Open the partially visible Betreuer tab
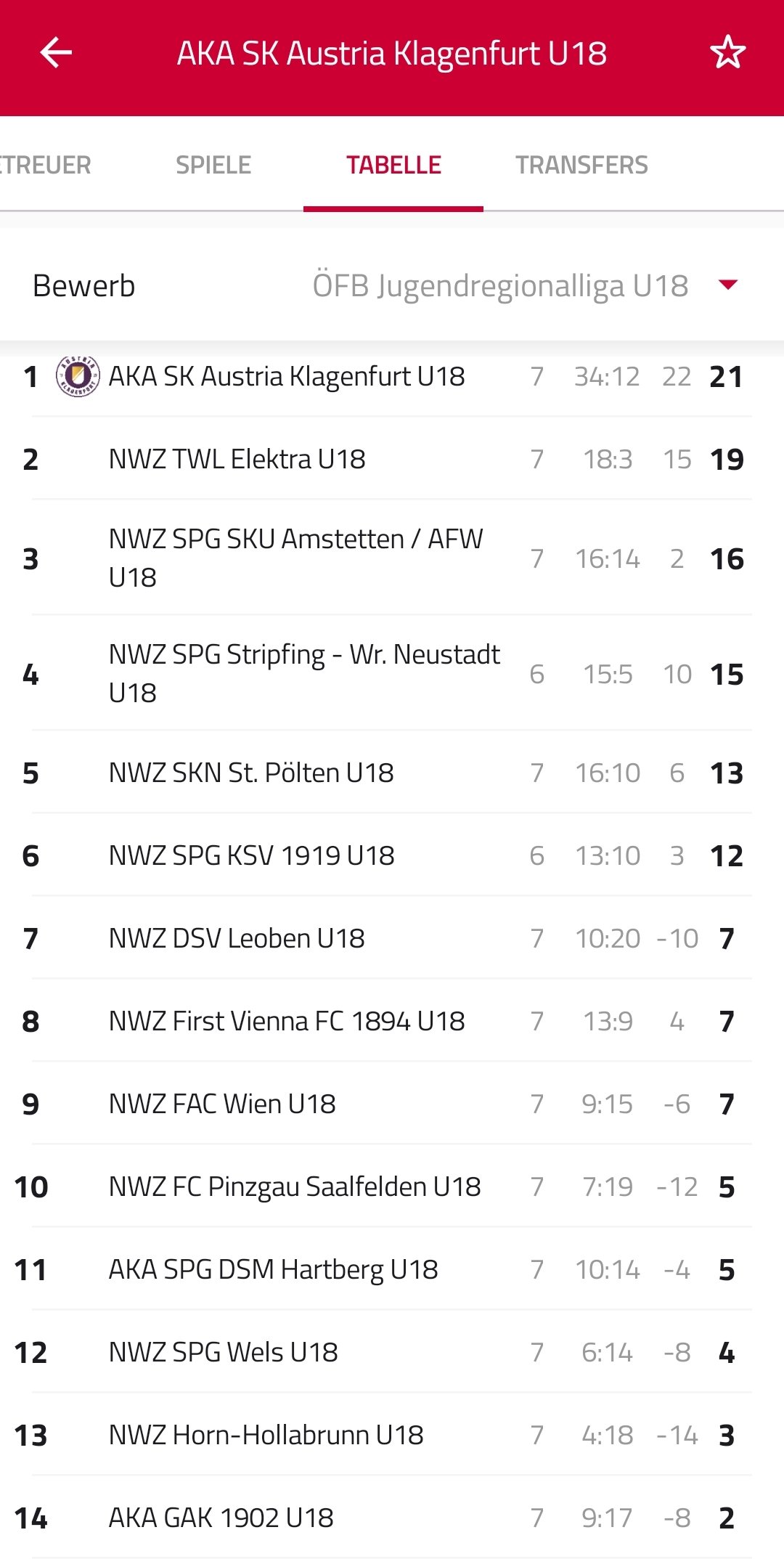This screenshot has width=784, height=1559. coord(46,165)
